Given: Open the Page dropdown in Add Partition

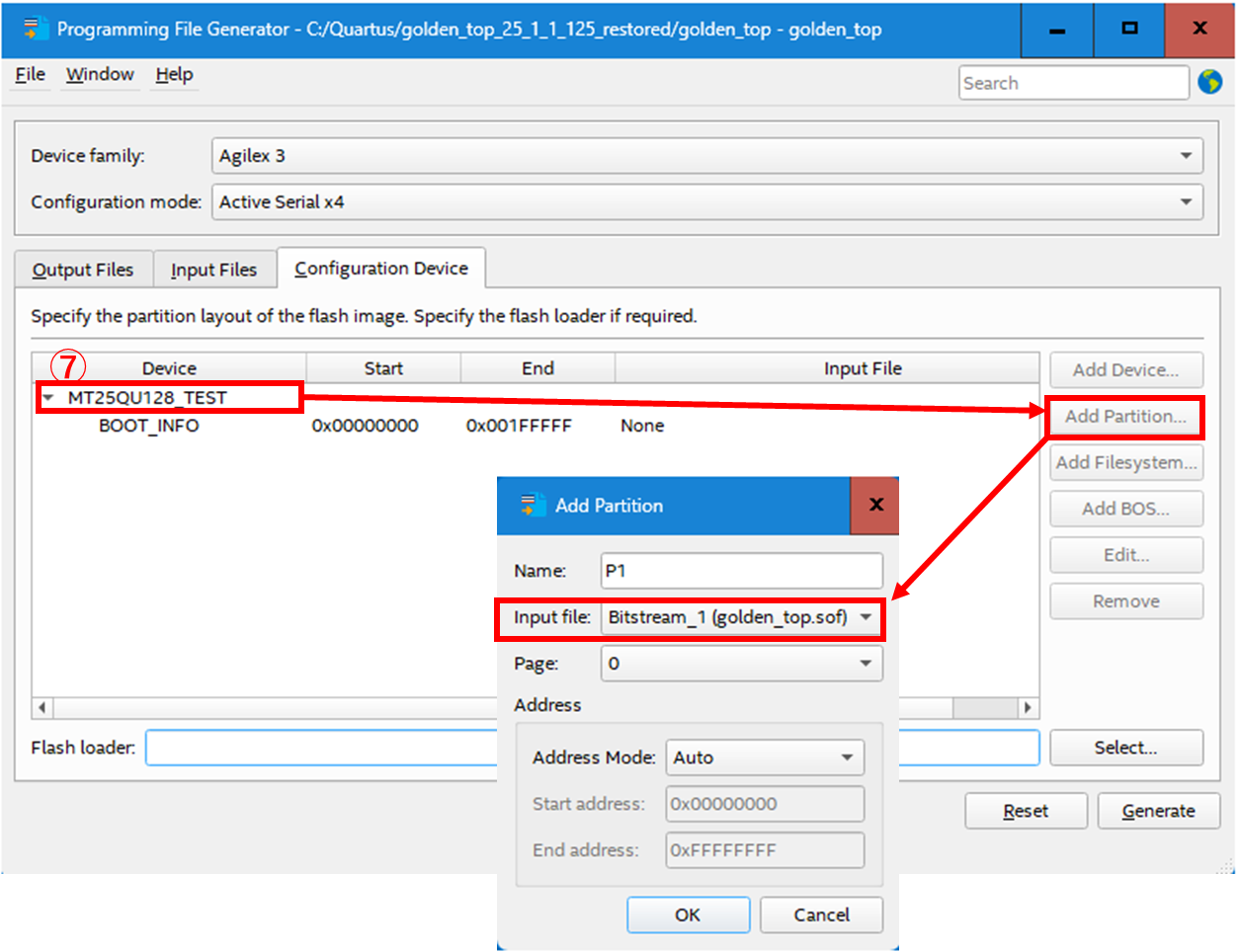Looking at the screenshot, I should (866, 664).
